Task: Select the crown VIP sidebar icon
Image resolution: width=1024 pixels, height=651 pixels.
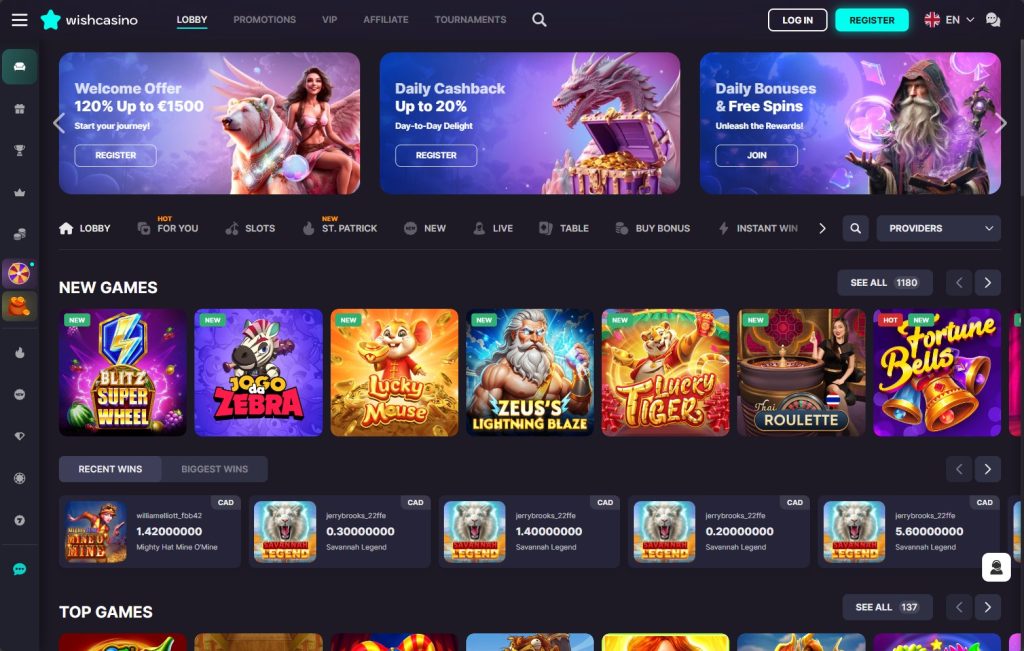Action: pyautogui.click(x=20, y=193)
